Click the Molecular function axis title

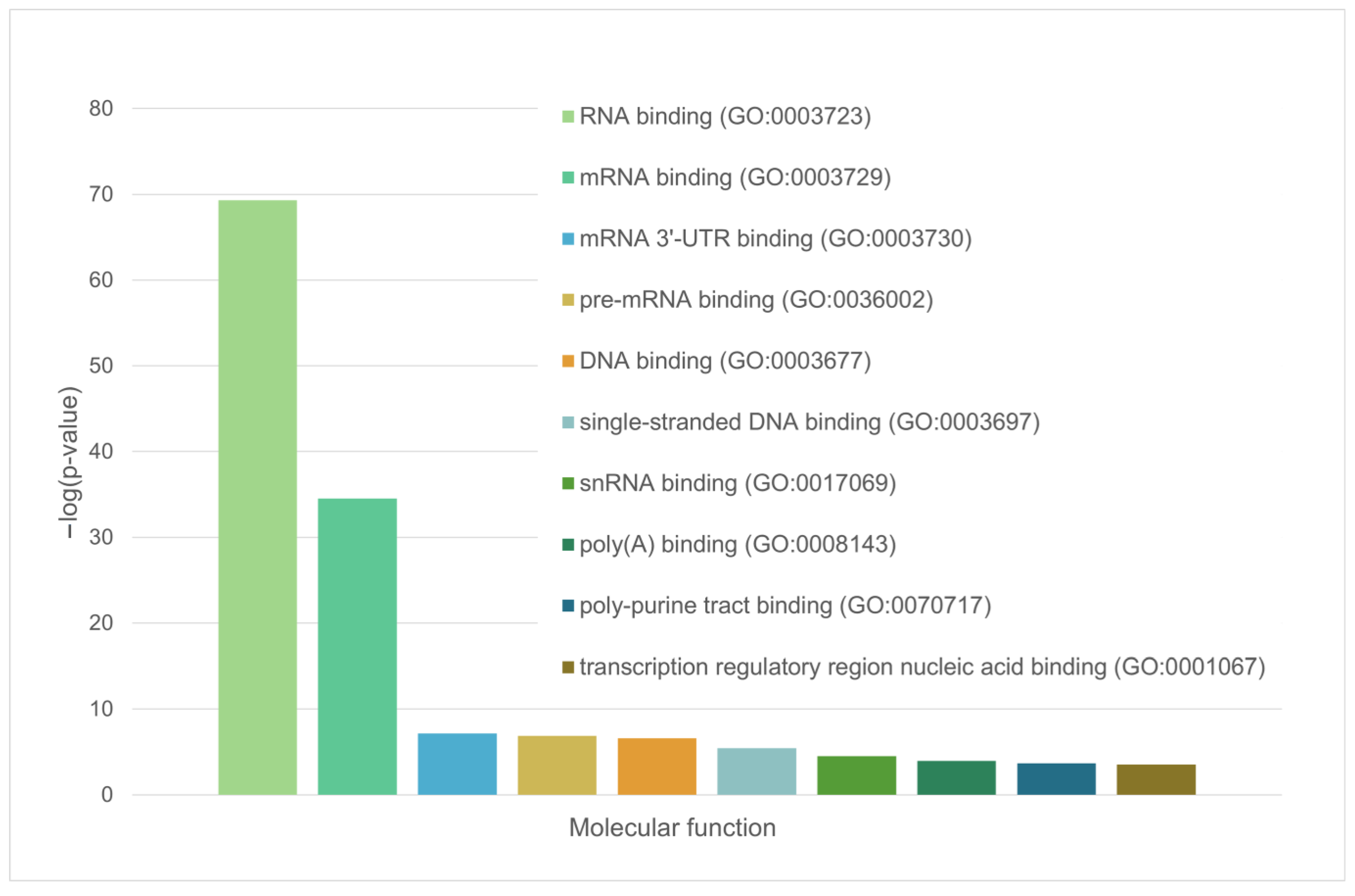pyautogui.click(x=672, y=828)
